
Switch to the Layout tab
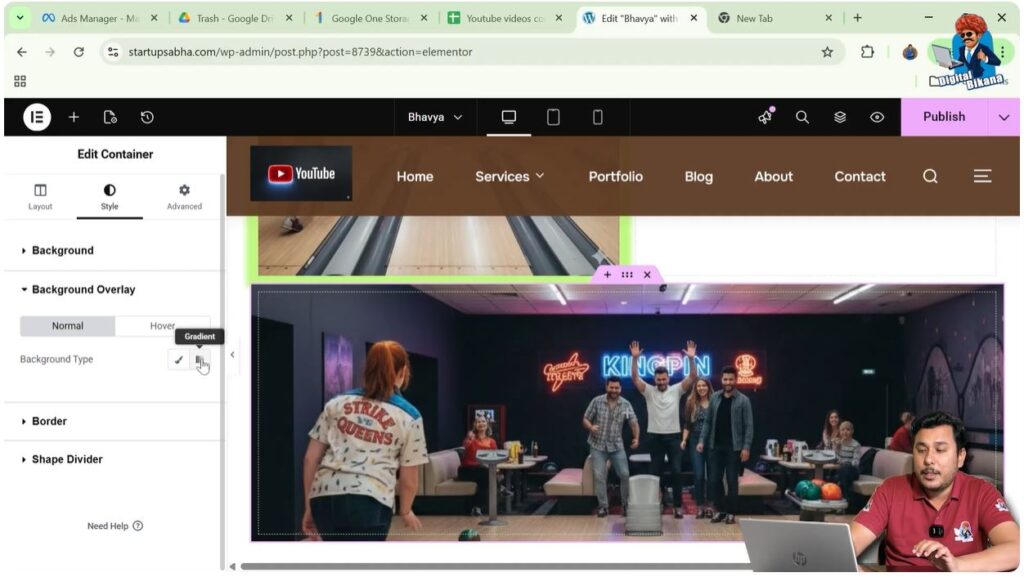click(x=40, y=196)
